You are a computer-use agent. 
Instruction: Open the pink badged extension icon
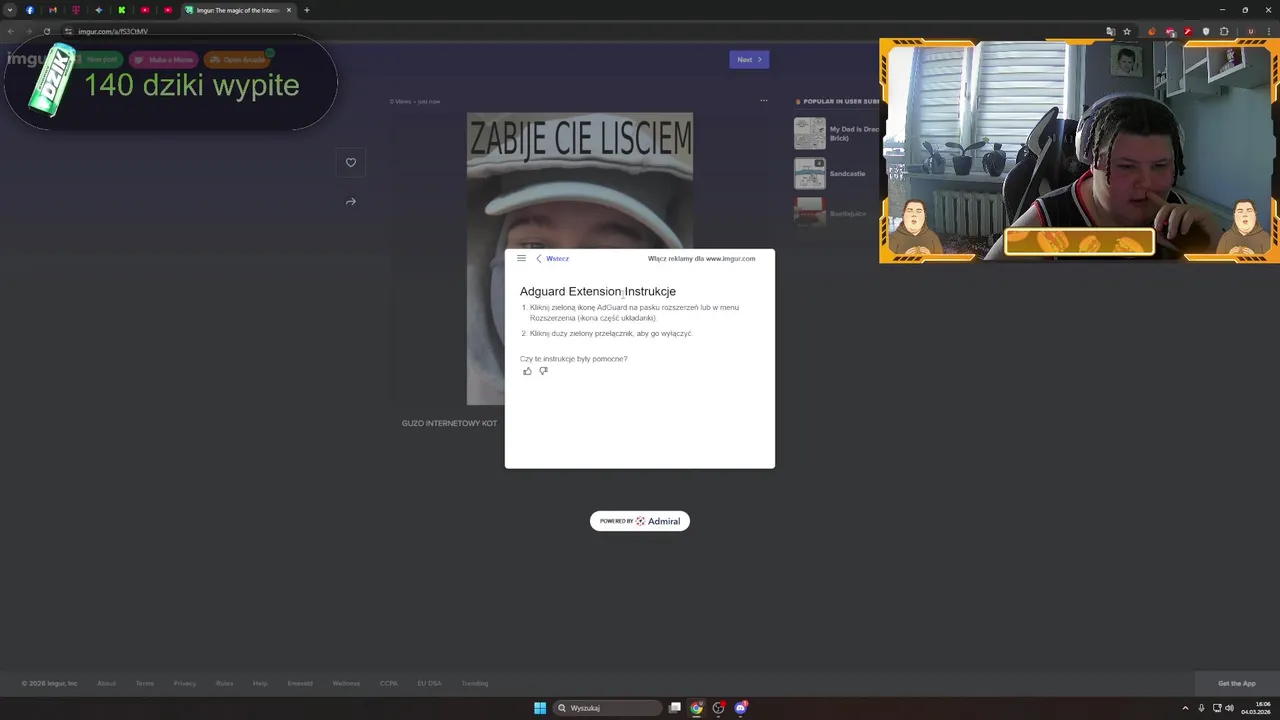(1170, 31)
